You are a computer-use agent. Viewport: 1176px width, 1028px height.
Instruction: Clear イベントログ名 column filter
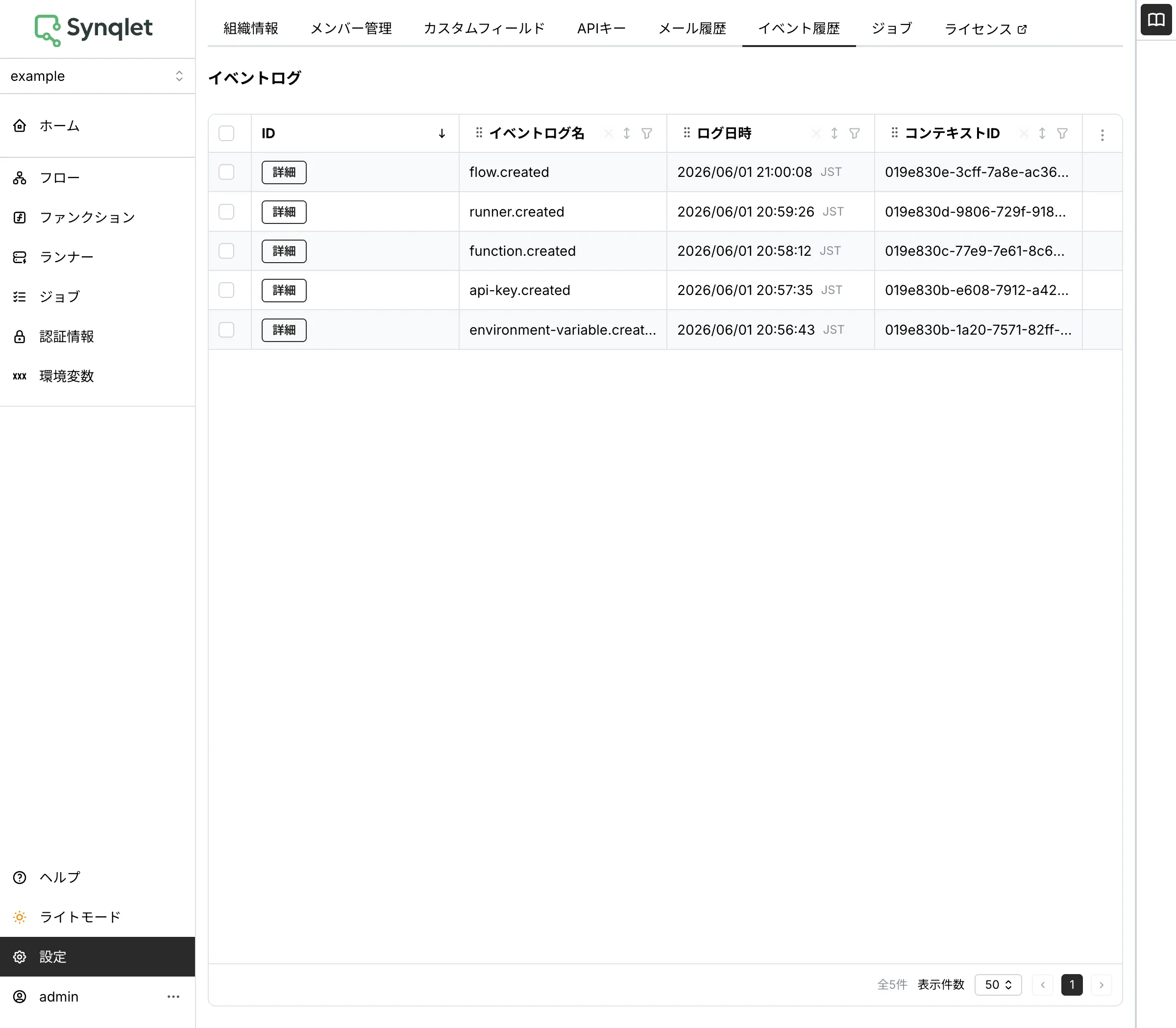[608, 134]
